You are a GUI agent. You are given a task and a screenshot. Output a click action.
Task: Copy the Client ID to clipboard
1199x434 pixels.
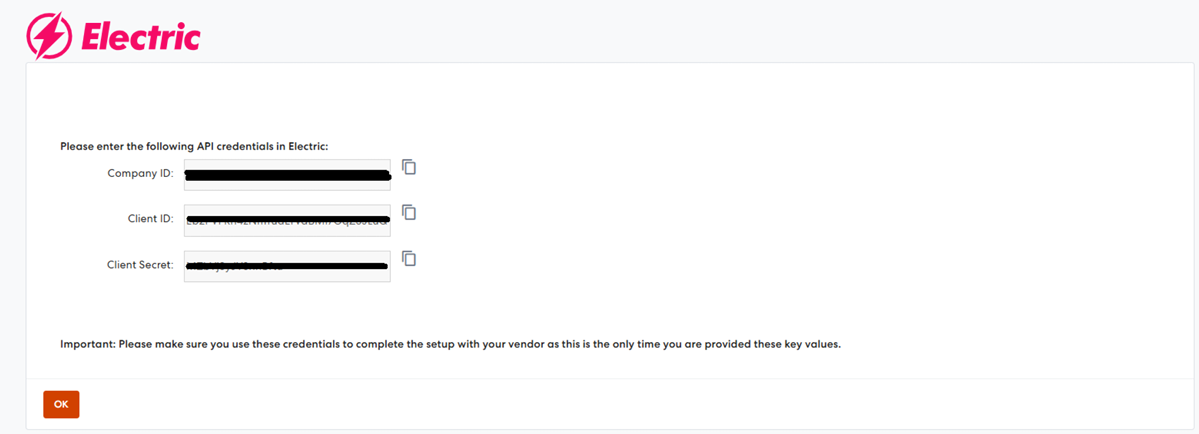tap(409, 212)
